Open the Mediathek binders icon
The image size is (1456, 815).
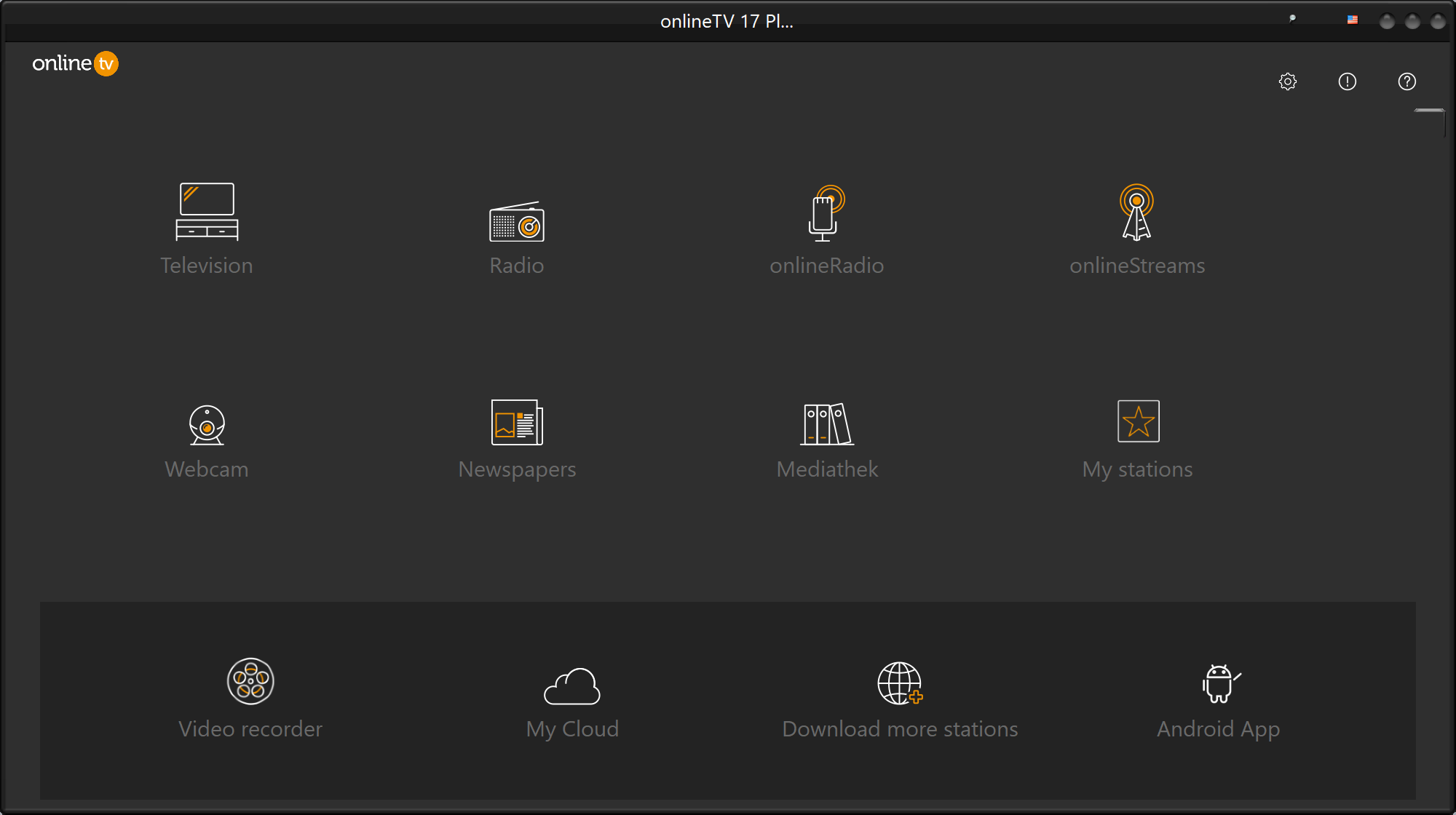click(827, 424)
